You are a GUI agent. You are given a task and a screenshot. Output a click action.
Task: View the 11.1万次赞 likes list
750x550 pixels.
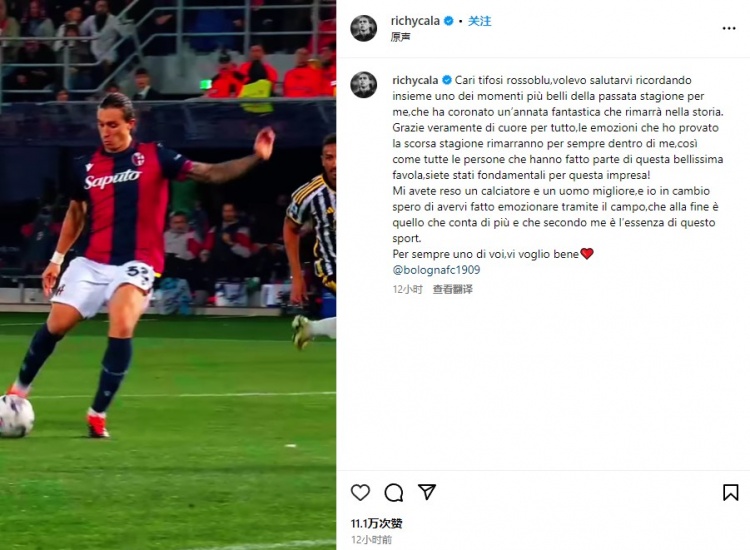click(376, 523)
